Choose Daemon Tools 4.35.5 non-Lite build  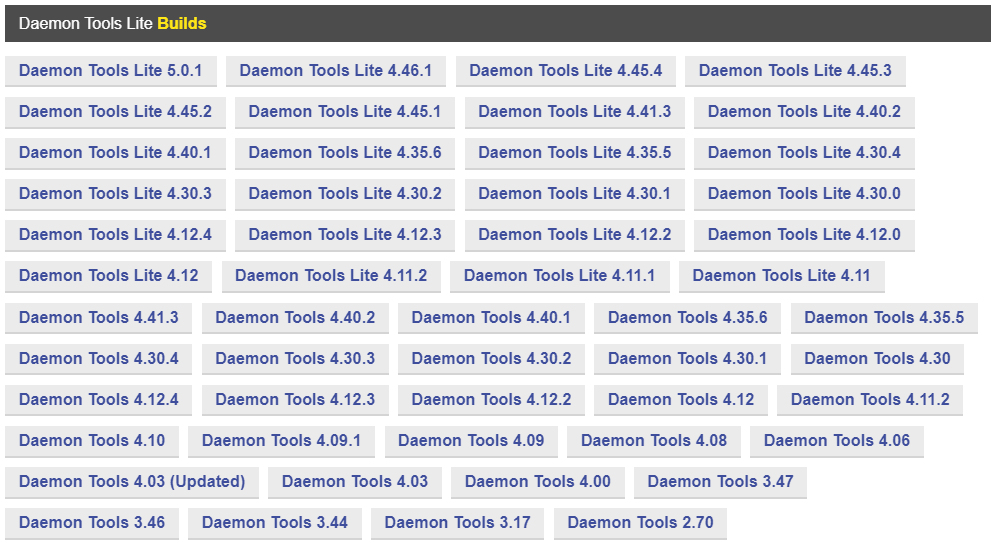pyautogui.click(x=884, y=318)
